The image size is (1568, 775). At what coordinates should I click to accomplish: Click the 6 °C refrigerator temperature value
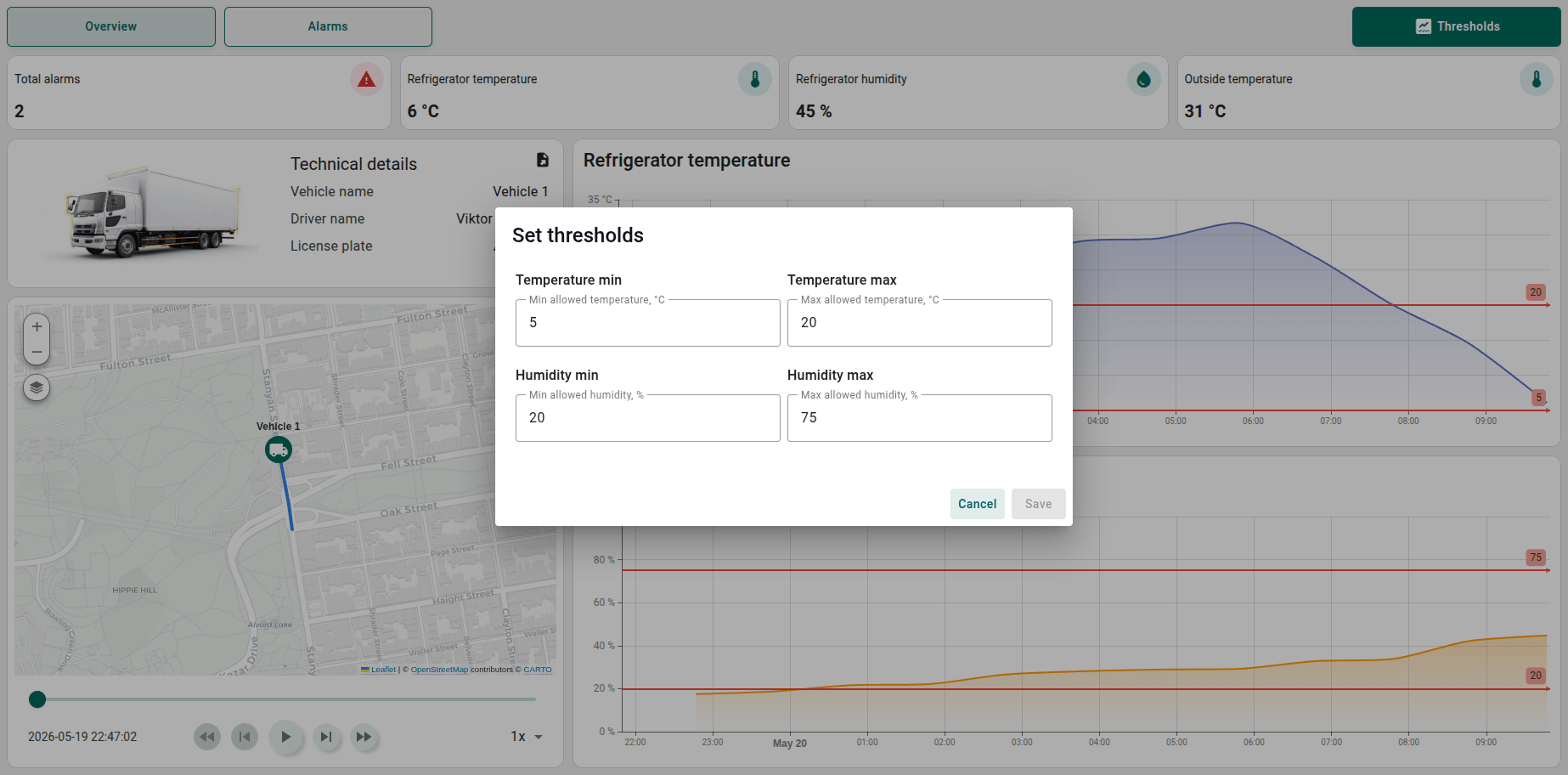(423, 111)
